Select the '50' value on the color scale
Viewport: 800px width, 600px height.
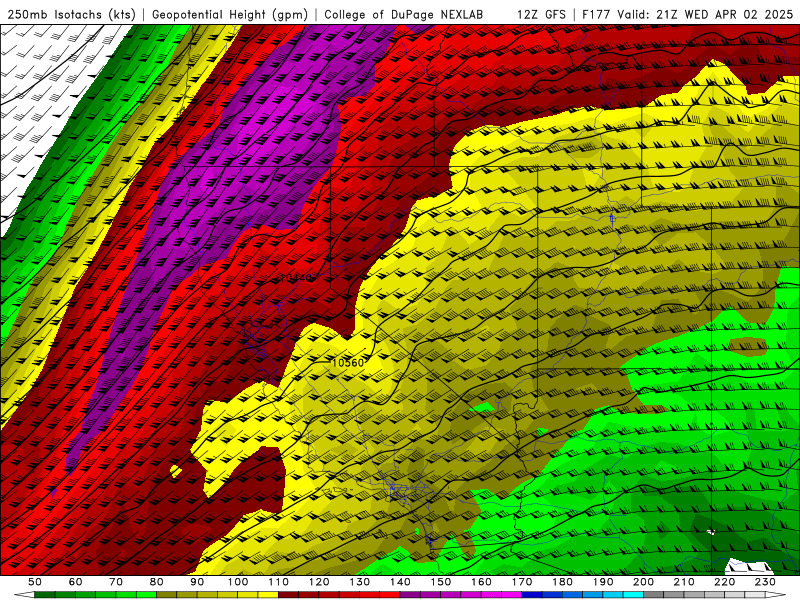(x=35, y=582)
